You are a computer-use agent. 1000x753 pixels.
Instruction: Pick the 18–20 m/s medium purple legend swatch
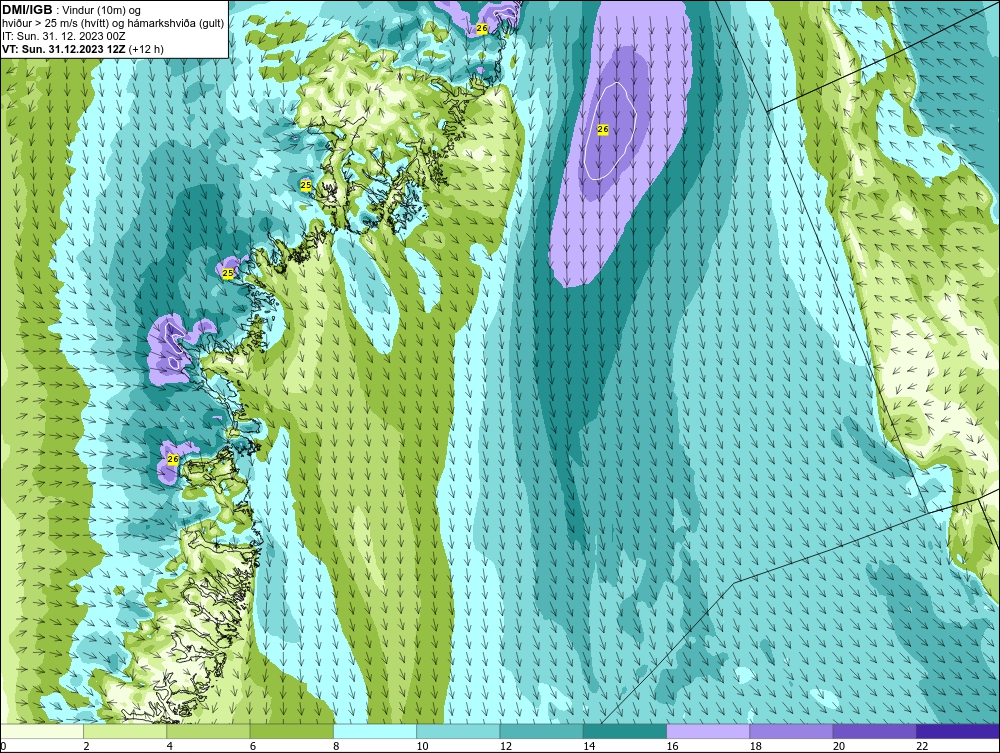pyautogui.click(x=791, y=731)
